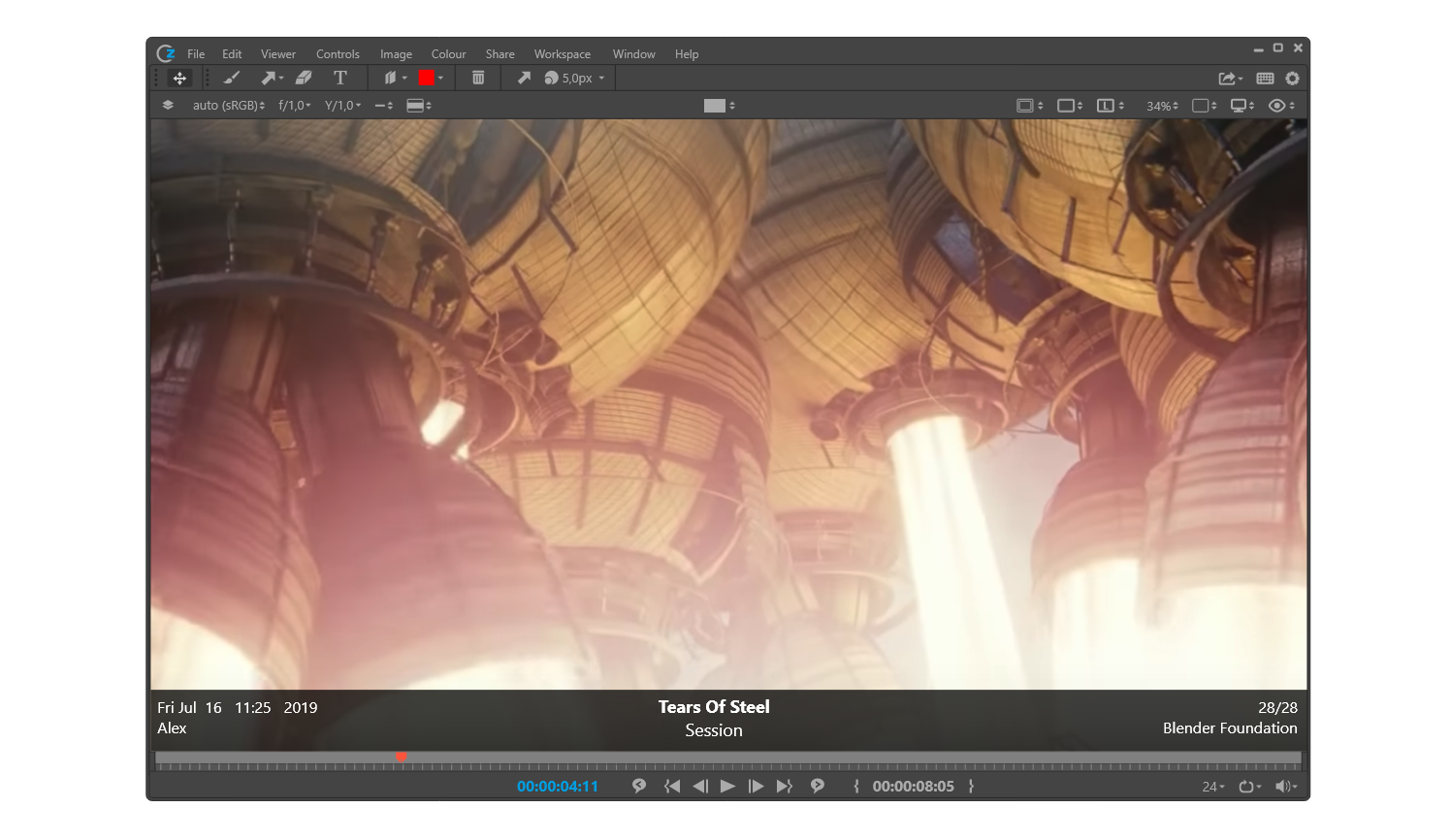Go to the in point (start)

[672, 787]
